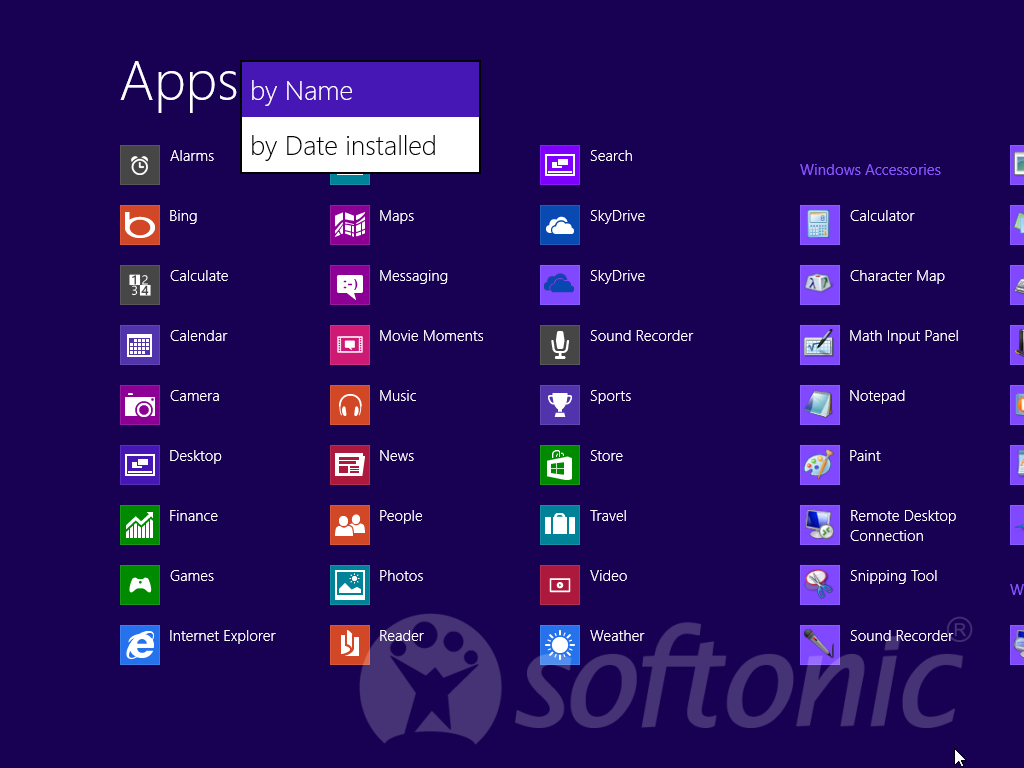Open the Calendar app icon
The width and height of the screenshot is (1024, 768).
(x=140, y=345)
